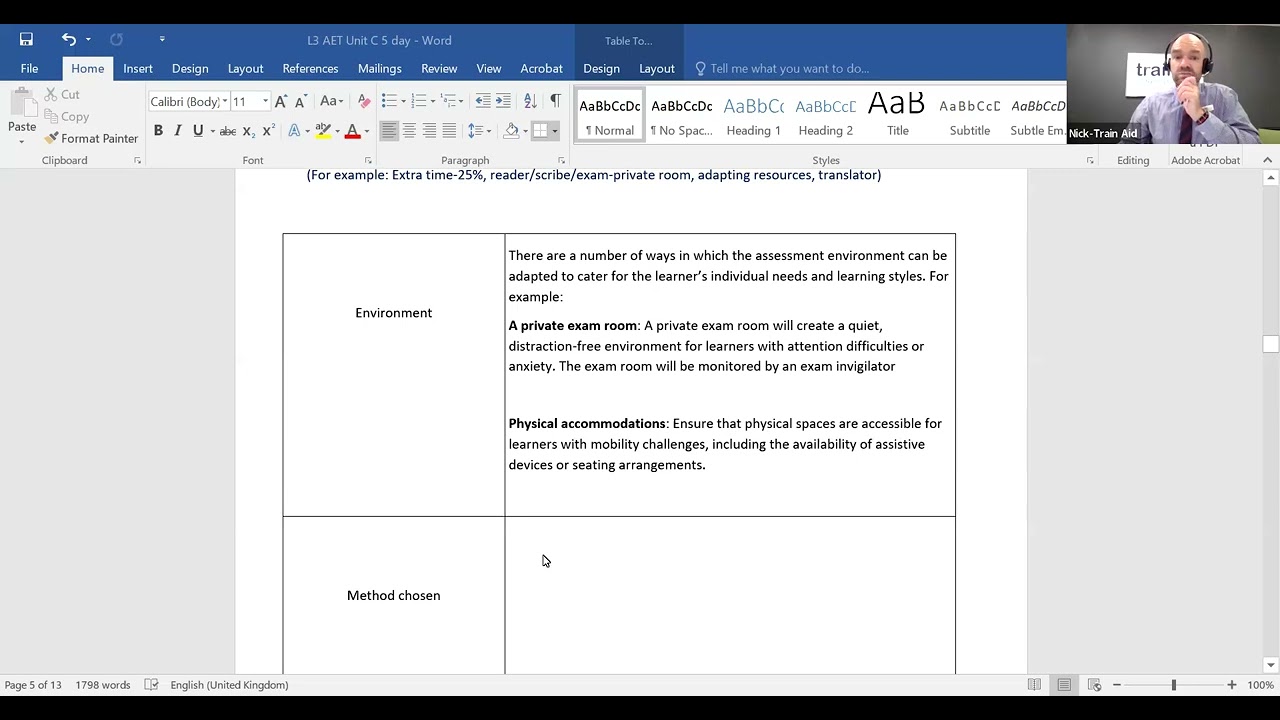Open the Review tab
This screenshot has height=720, width=1280.
point(439,68)
